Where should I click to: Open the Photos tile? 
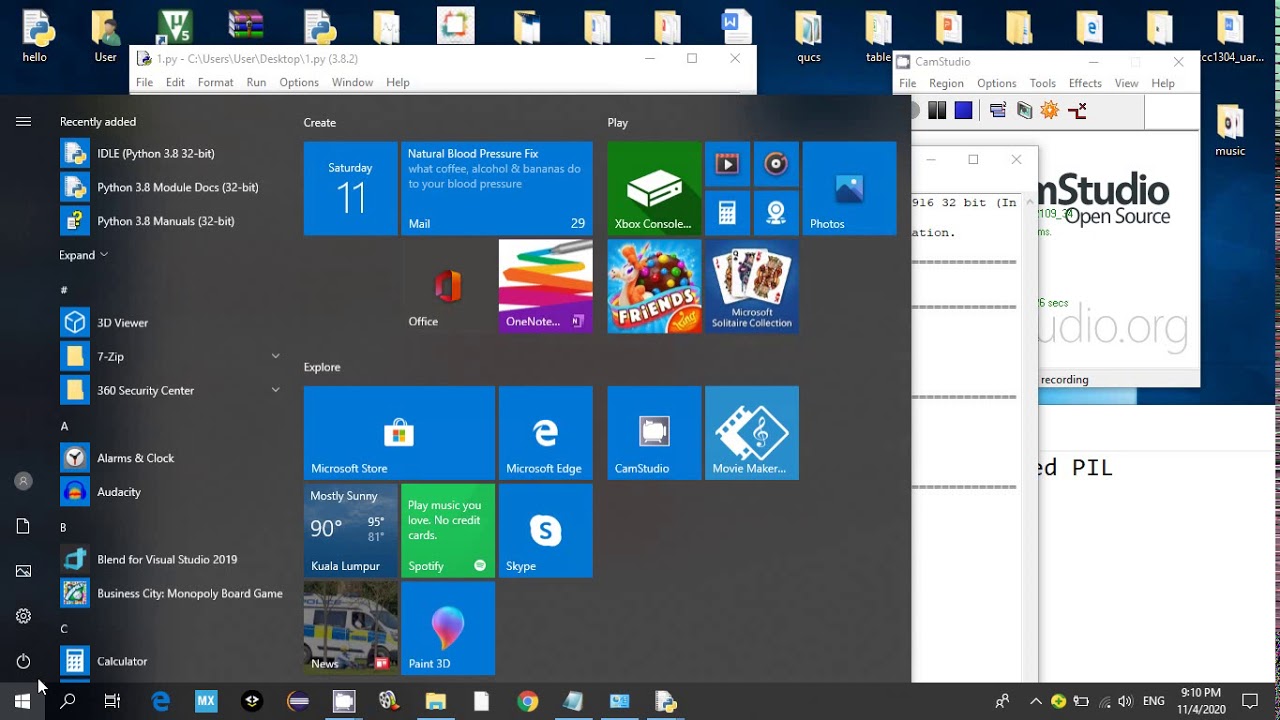[x=849, y=188]
